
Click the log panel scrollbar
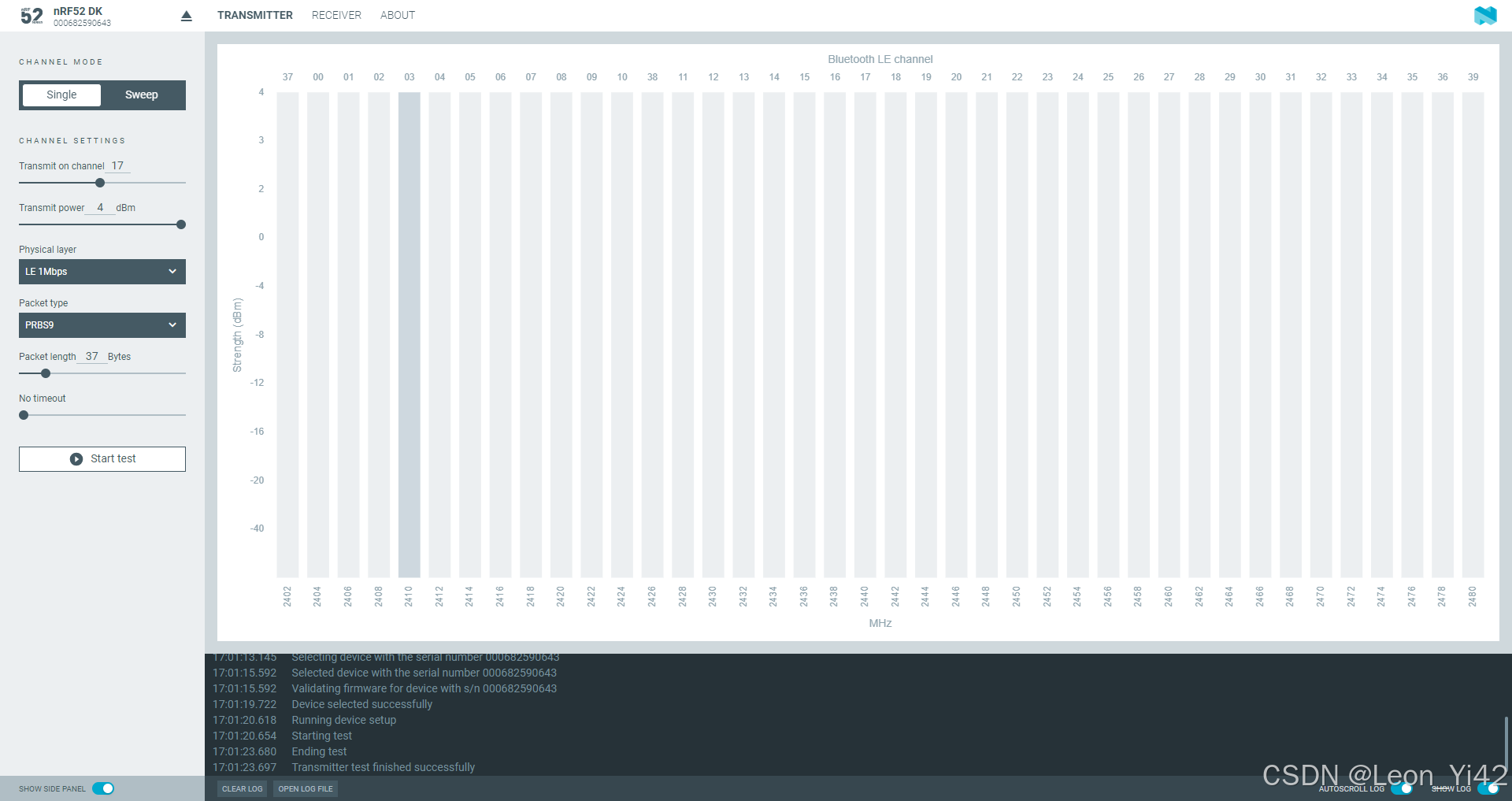point(1506,746)
